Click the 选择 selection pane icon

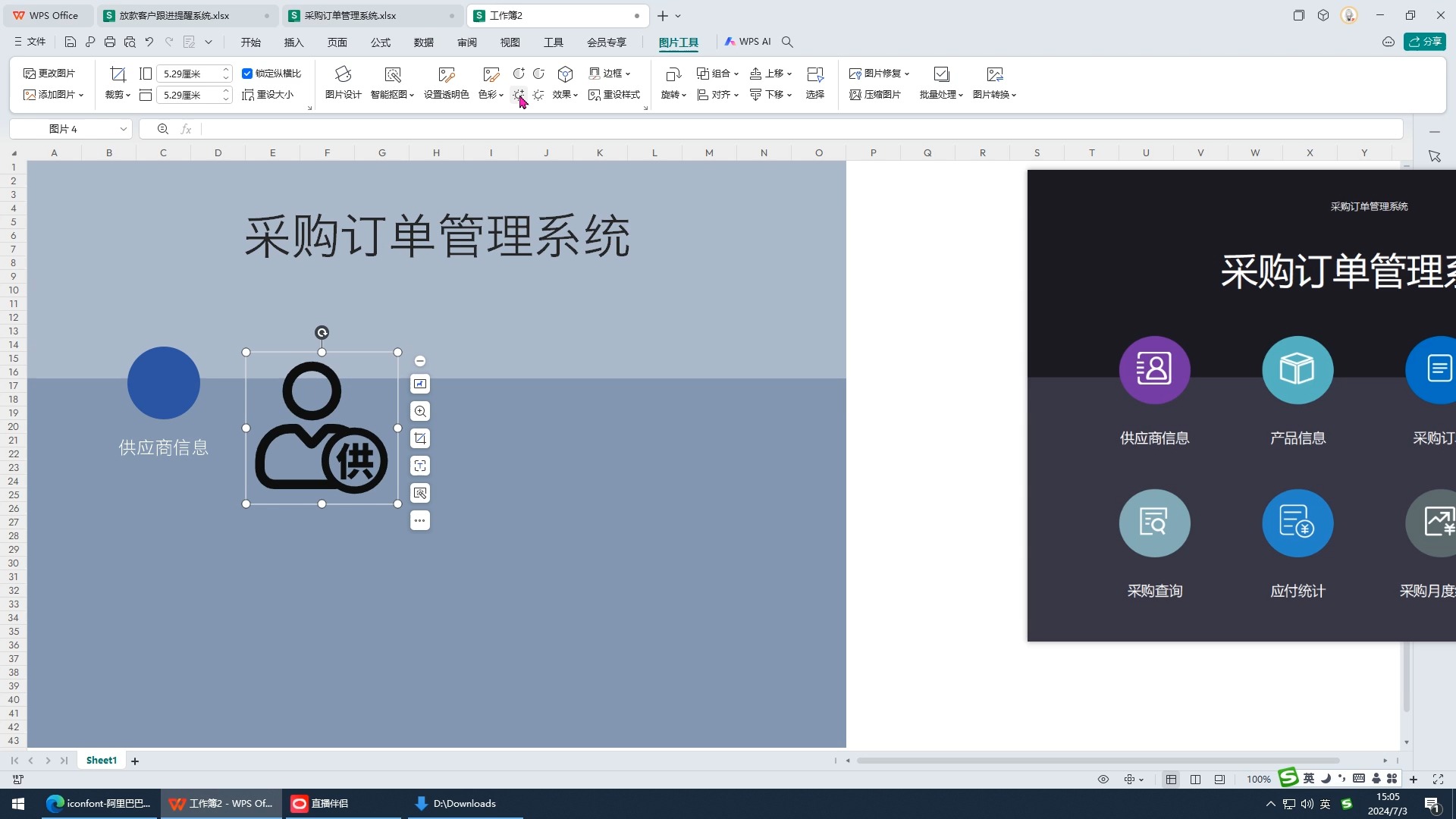815,83
